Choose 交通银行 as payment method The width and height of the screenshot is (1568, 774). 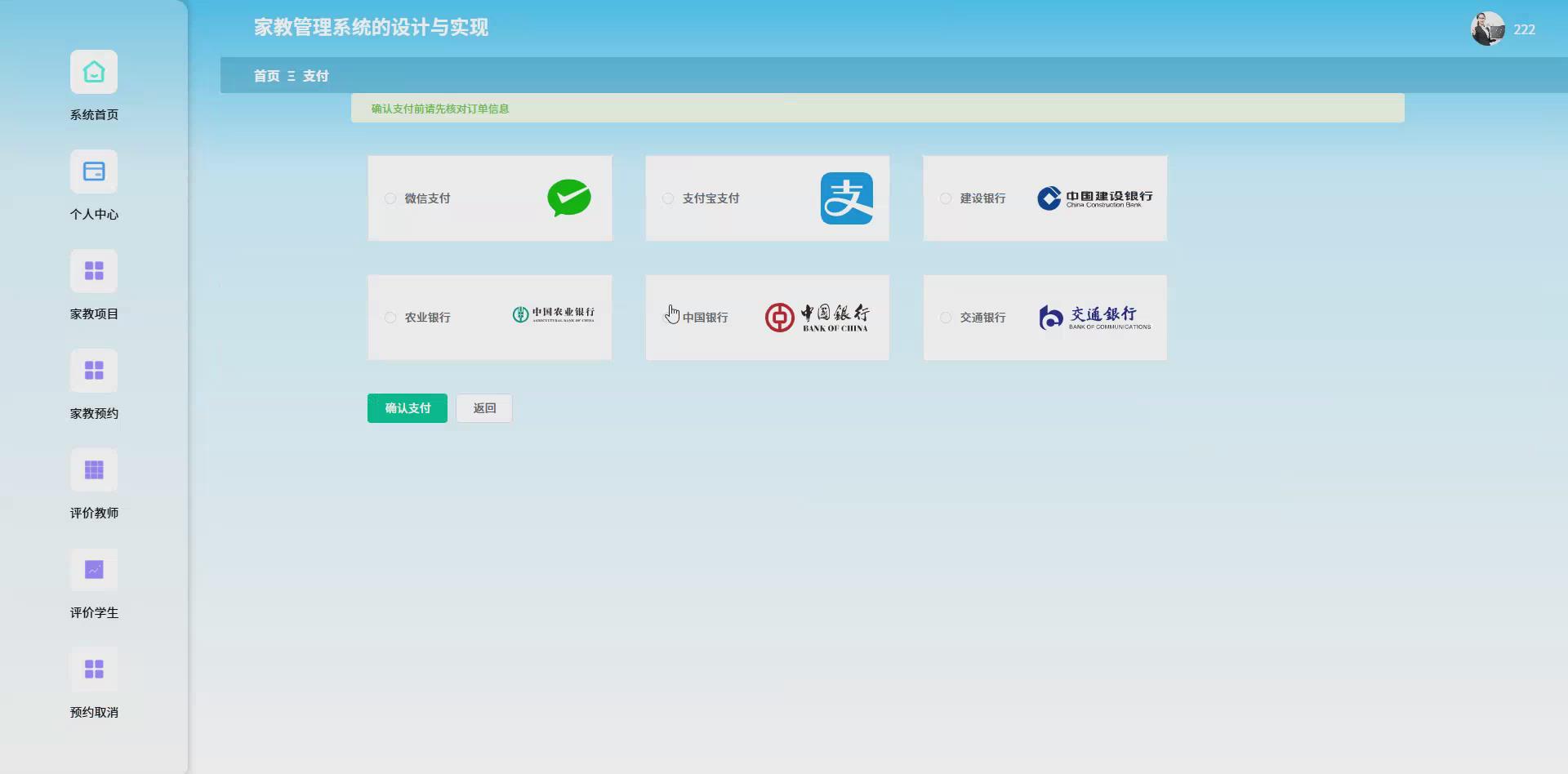[x=946, y=317]
